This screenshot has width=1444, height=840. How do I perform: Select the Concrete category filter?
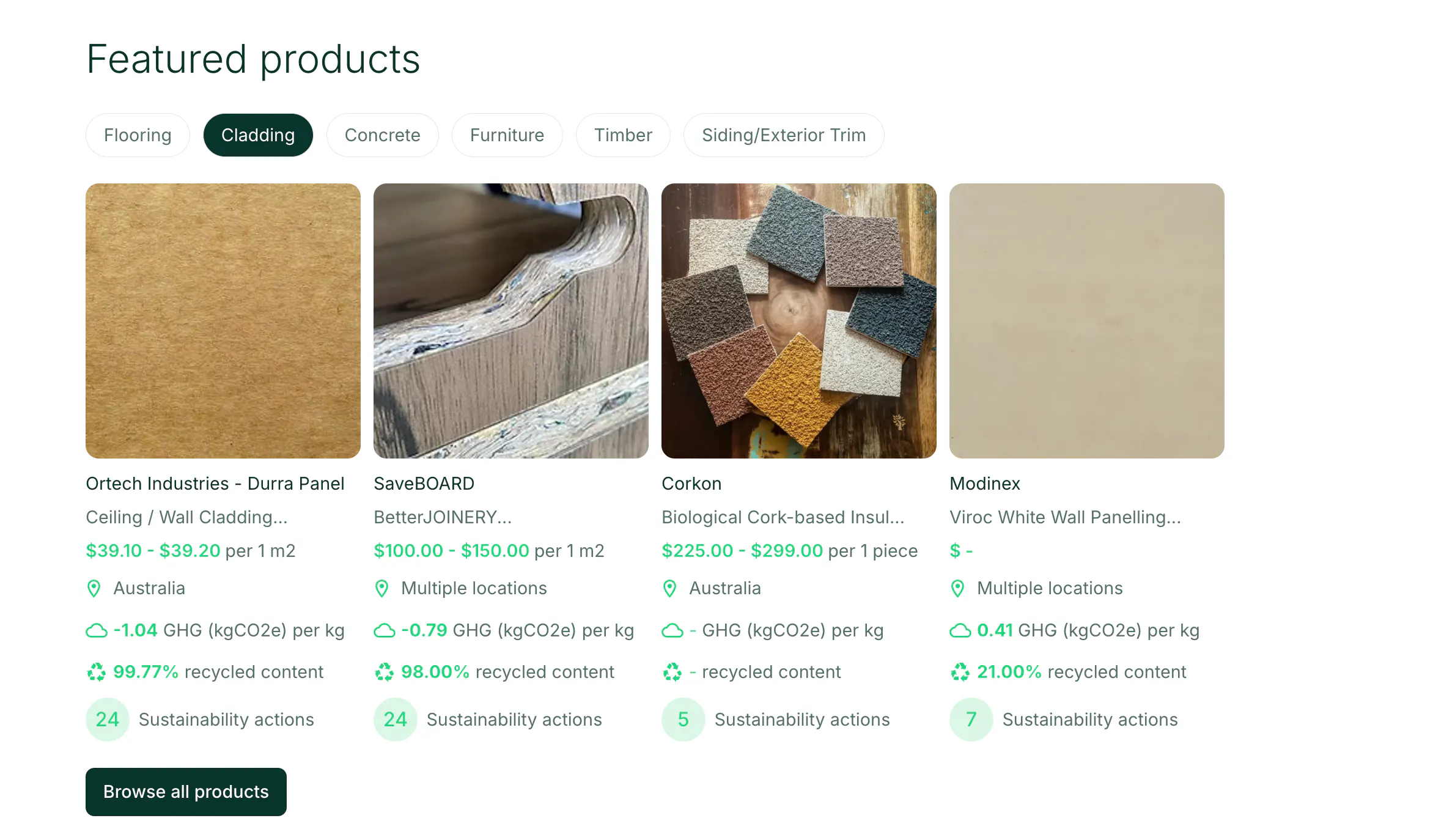[383, 135]
